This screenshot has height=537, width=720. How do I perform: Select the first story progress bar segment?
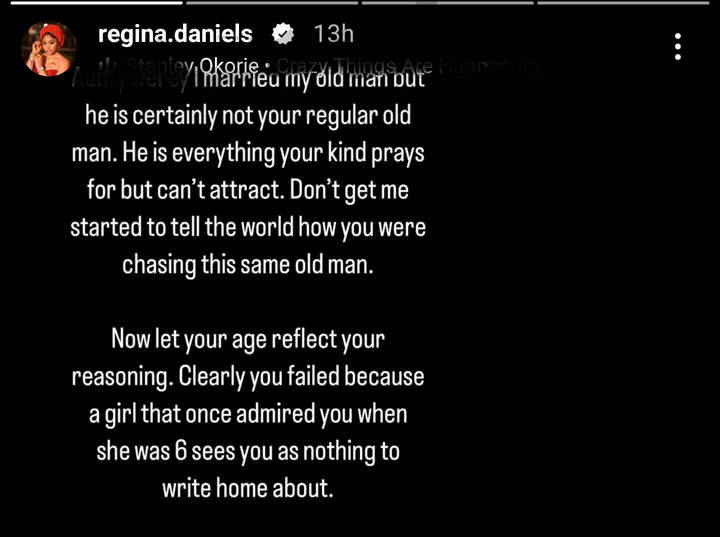point(96,2)
